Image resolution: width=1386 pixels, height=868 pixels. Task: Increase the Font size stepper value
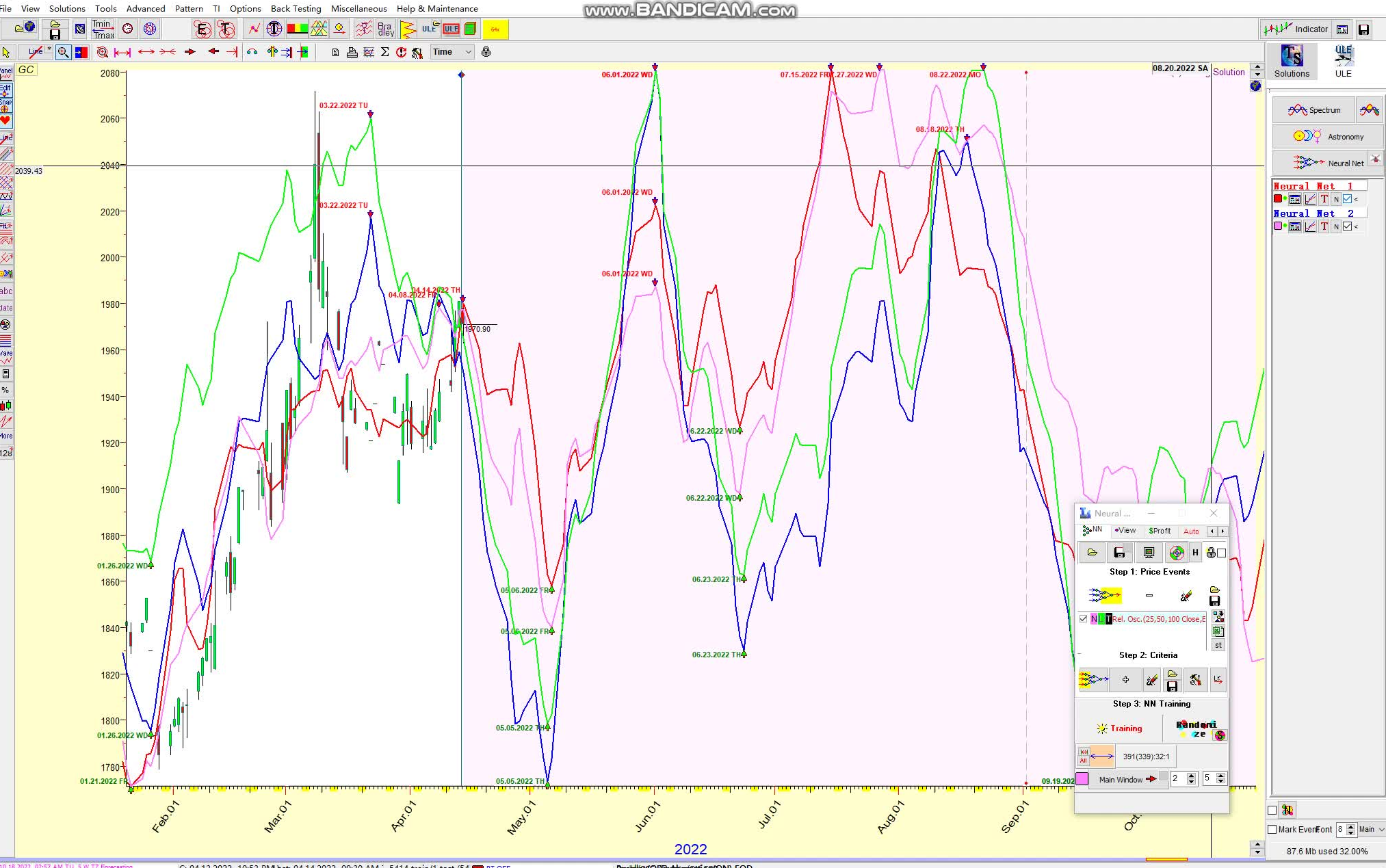pyautogui.click(x=1350, y=826)
